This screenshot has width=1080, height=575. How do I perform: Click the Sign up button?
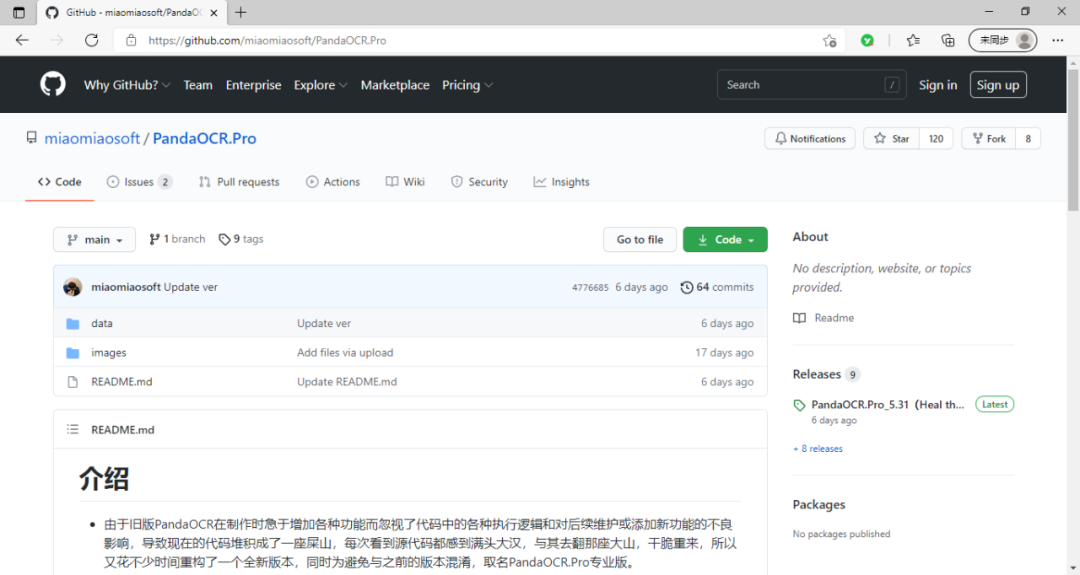click(x=998, y=85)
